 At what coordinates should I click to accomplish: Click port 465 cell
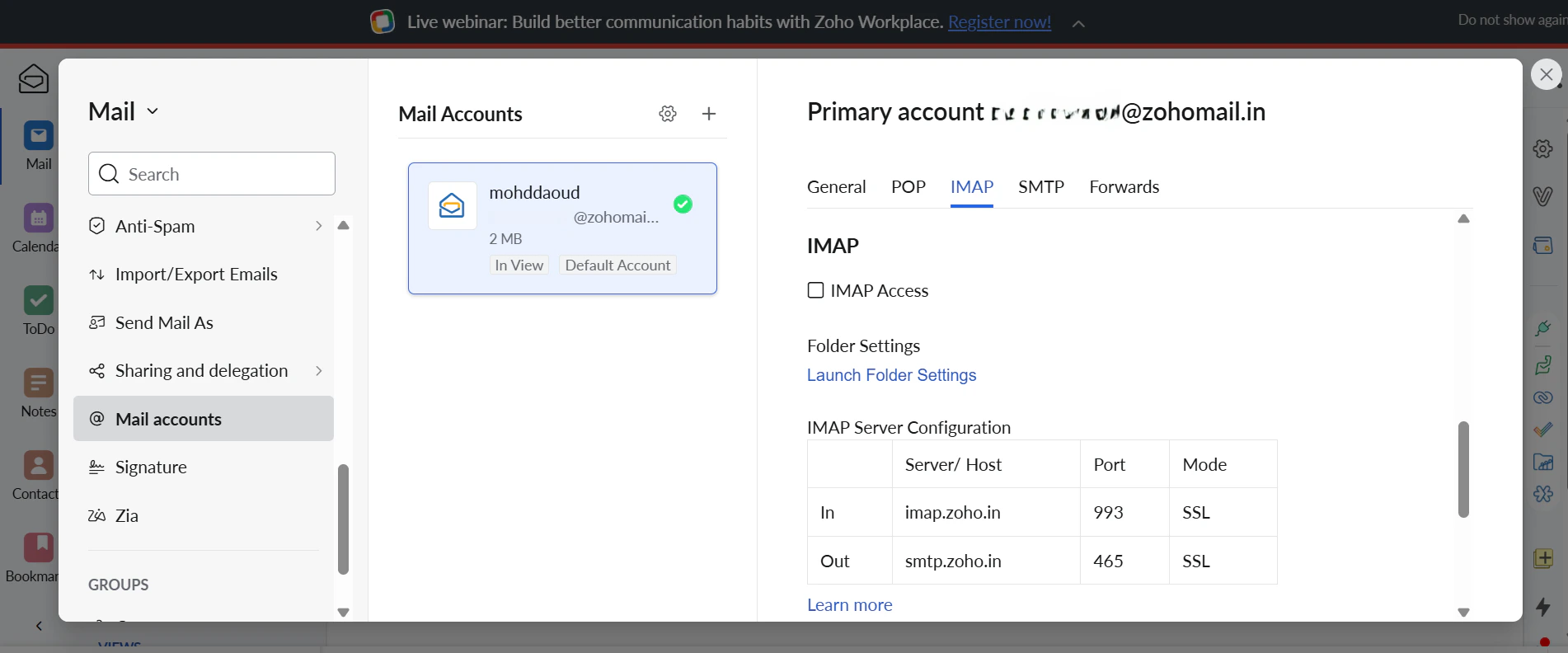tap(1124, 561)
